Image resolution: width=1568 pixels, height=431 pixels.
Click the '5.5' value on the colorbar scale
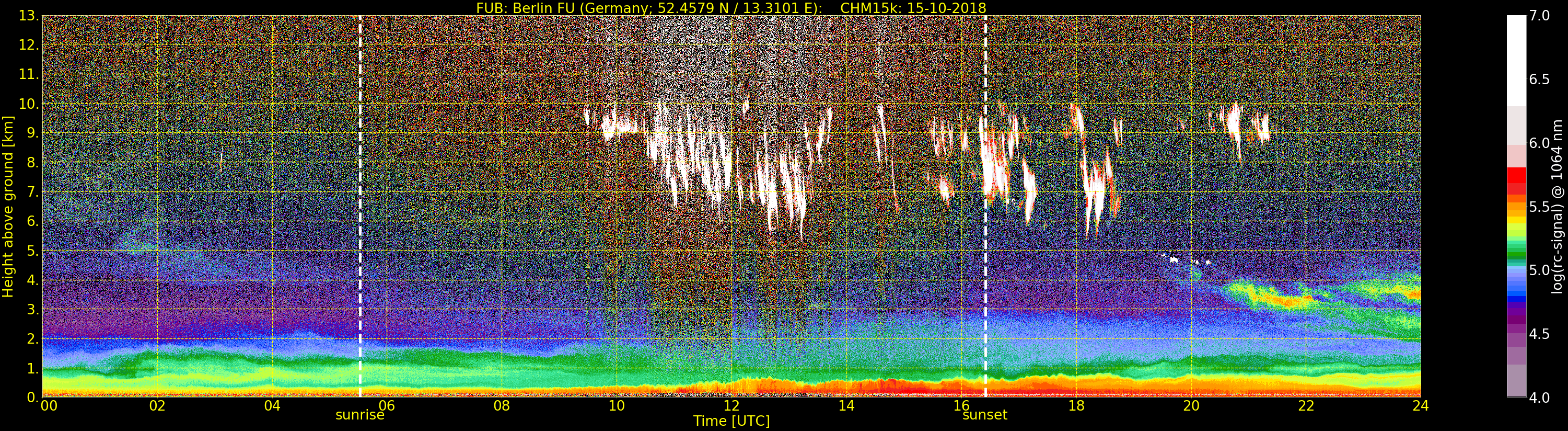click(1539, 207)
